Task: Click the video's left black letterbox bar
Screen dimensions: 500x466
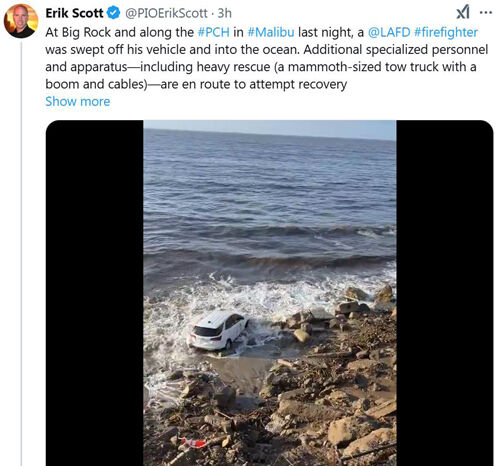Action: (95, 293)
